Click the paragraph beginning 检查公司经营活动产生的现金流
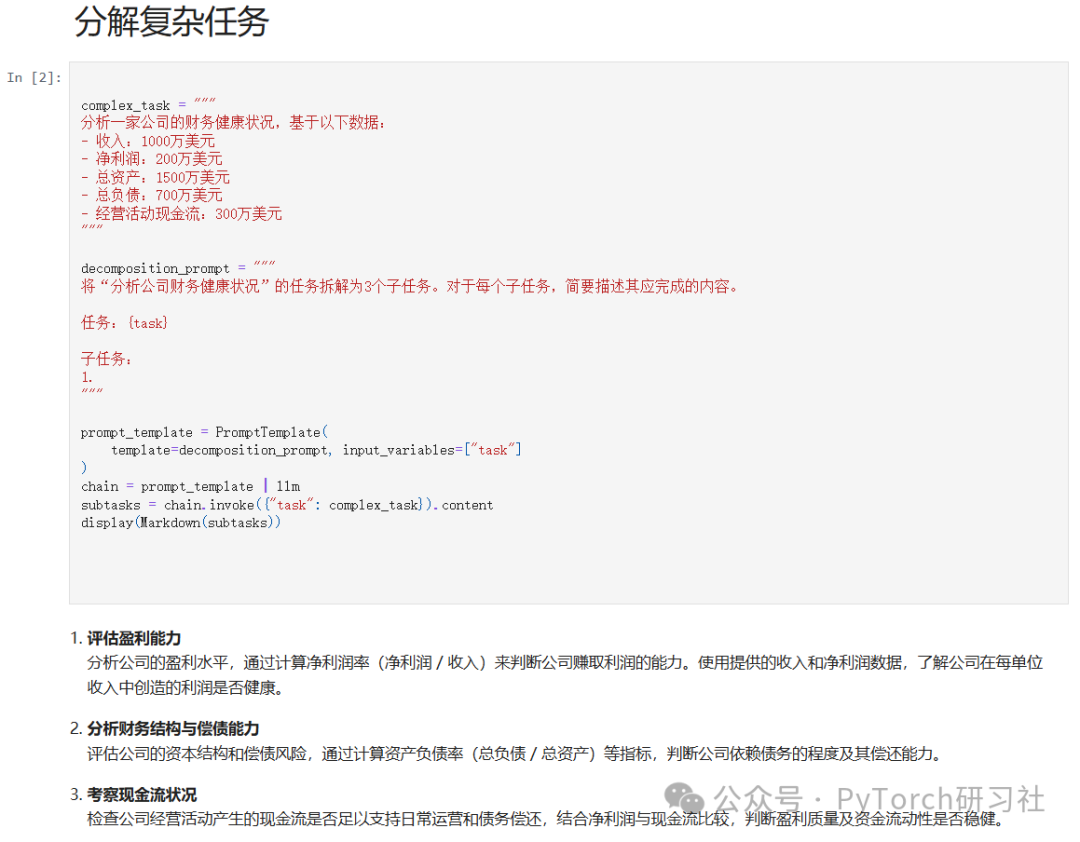Image resolution: width=1080 pixels, height=842 pixels. [x=545, y=819]
